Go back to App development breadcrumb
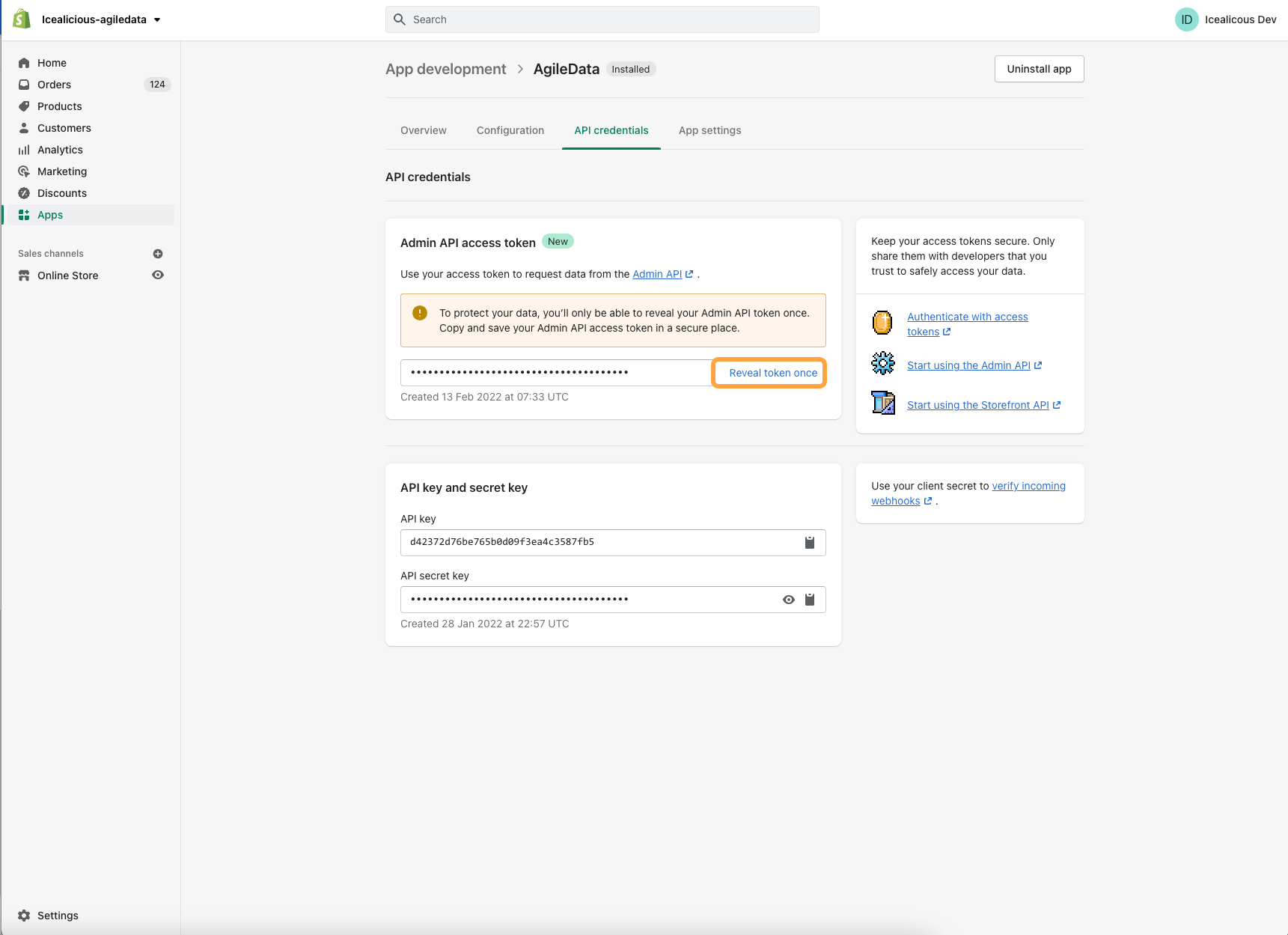Screen dimensions: 1288x935 (x=445, y=69)
